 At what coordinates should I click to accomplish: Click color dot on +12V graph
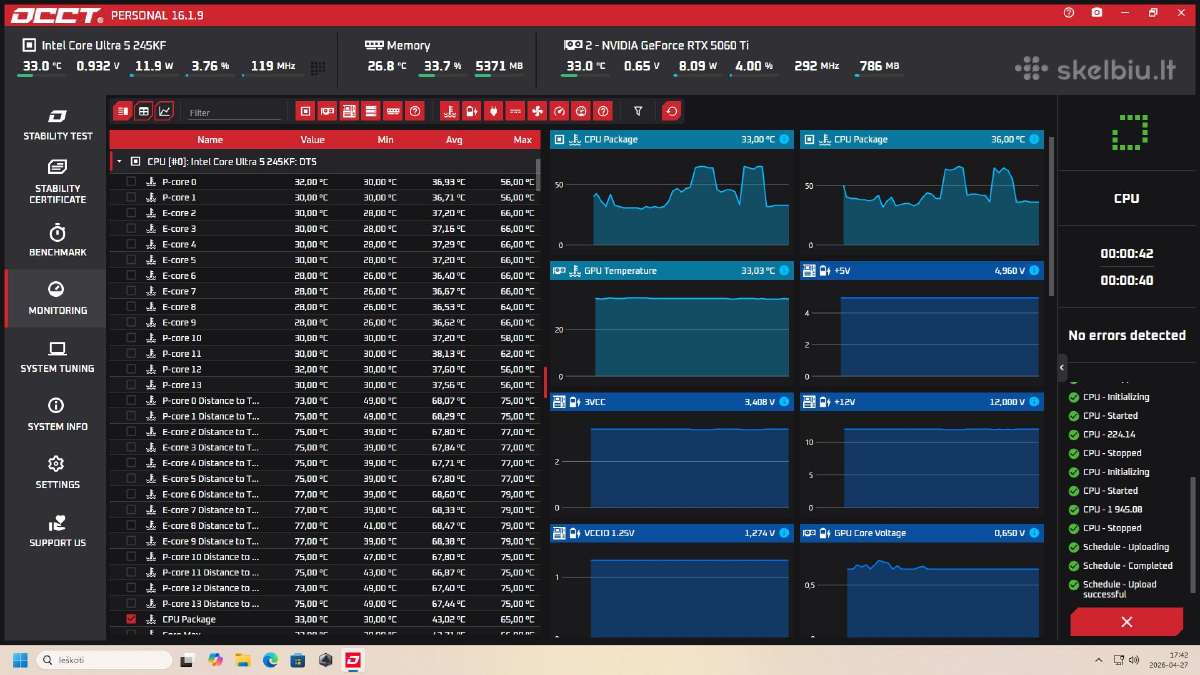(1034, 402)
